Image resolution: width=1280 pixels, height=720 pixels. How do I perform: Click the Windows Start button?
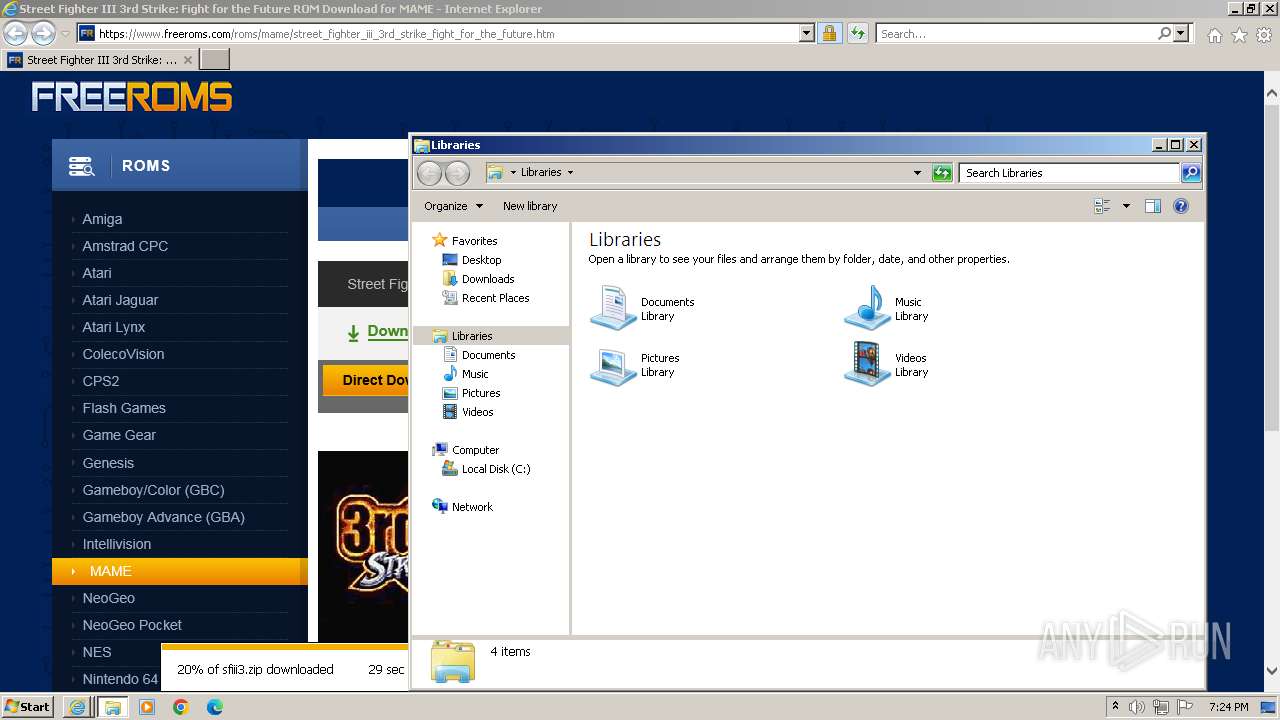28,707
